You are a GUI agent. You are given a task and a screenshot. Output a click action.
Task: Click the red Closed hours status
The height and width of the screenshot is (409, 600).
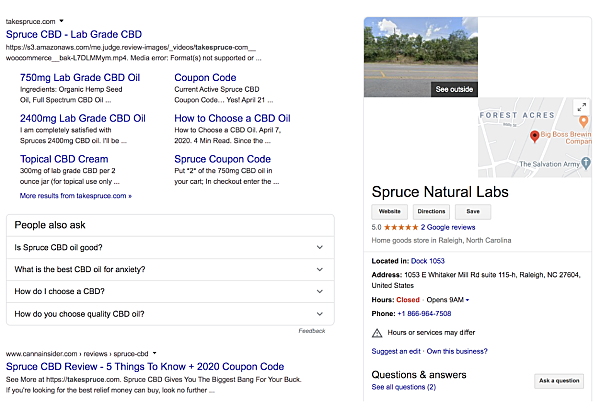click(408, 300)
